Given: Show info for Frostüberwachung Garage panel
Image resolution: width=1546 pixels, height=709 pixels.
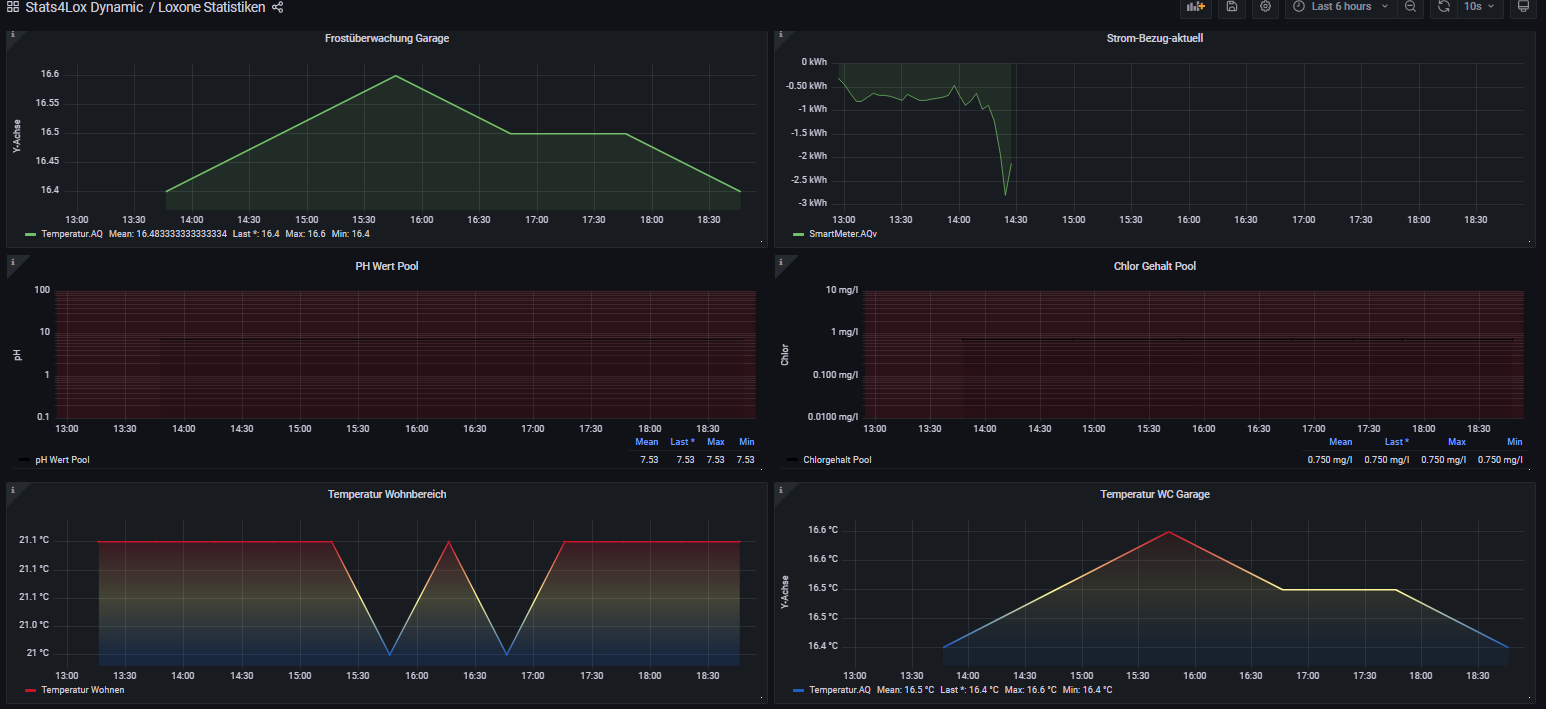Looking at the screenshot, I should [x=12, y=35].
